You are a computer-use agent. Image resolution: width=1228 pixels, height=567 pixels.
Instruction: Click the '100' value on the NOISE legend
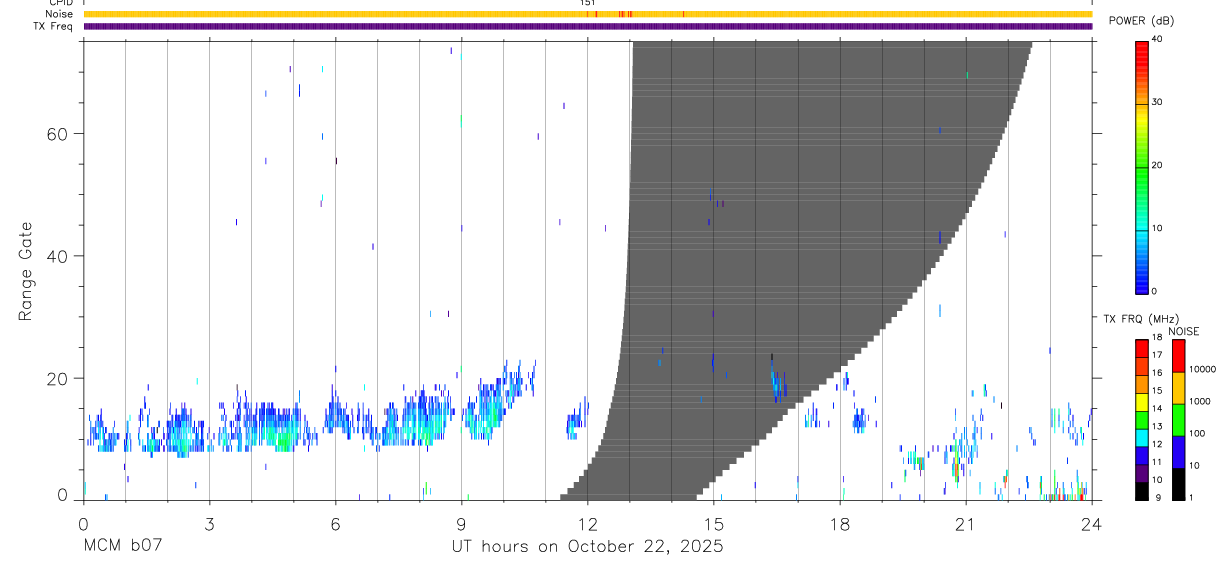click(x=1195, y=433)
